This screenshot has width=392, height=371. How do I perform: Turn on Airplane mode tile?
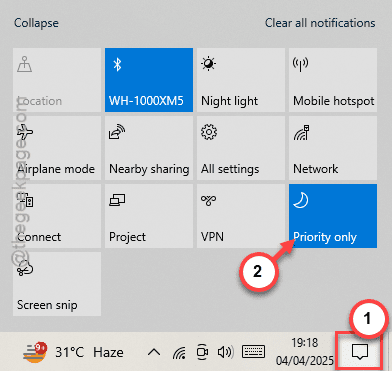57,148
